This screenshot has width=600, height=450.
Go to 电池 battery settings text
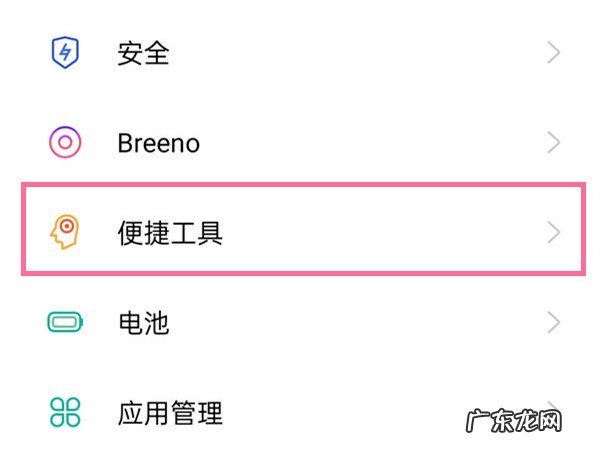click(143, 322)
